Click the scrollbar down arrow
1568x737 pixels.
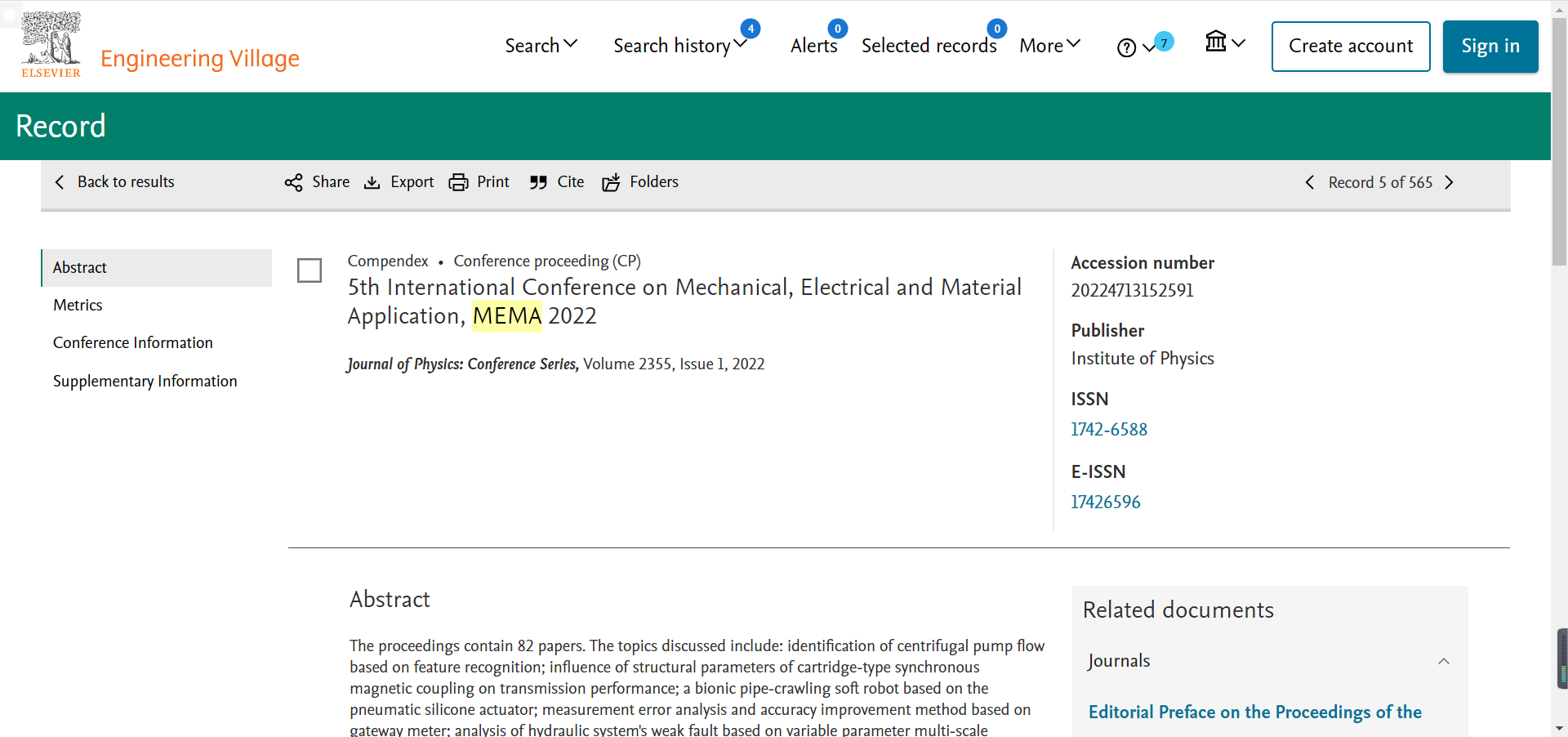coord(1560,728)
